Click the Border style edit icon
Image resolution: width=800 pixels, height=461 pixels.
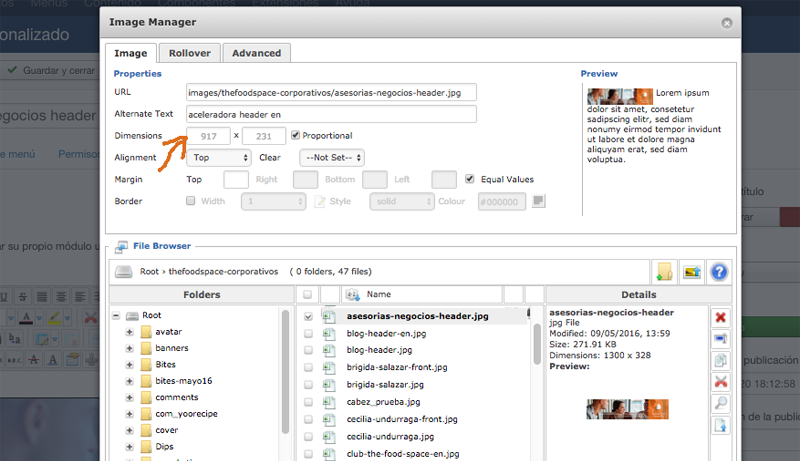320,201
